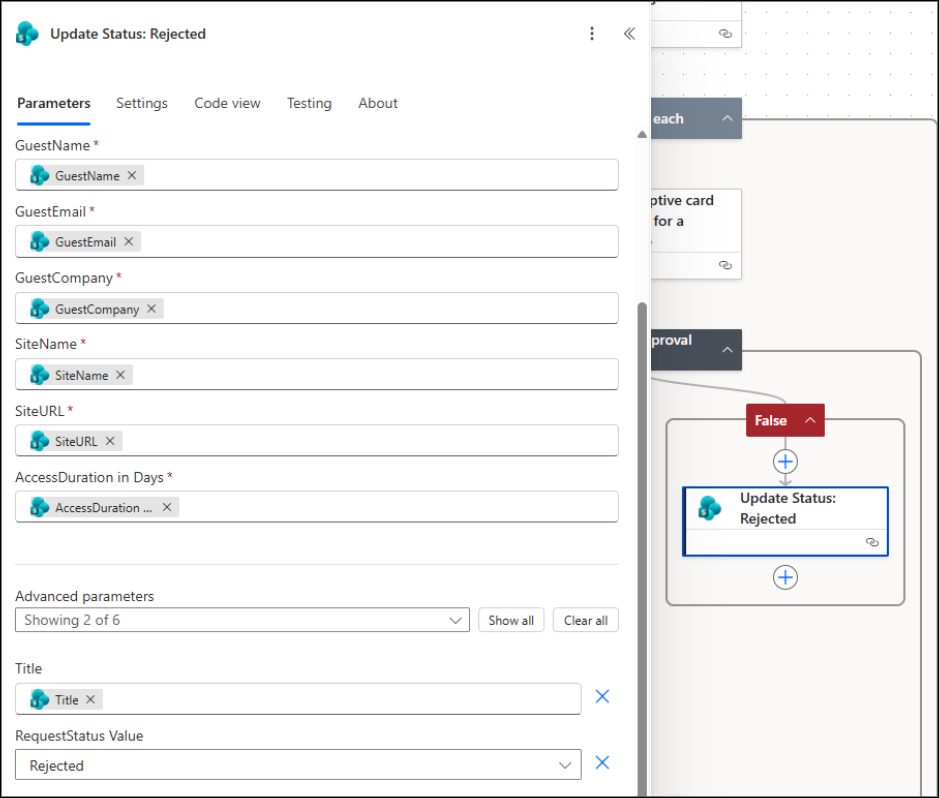Remove the GuestName token
The width and height of the screenshot is (939, 798).
click(x=131, y=175)
